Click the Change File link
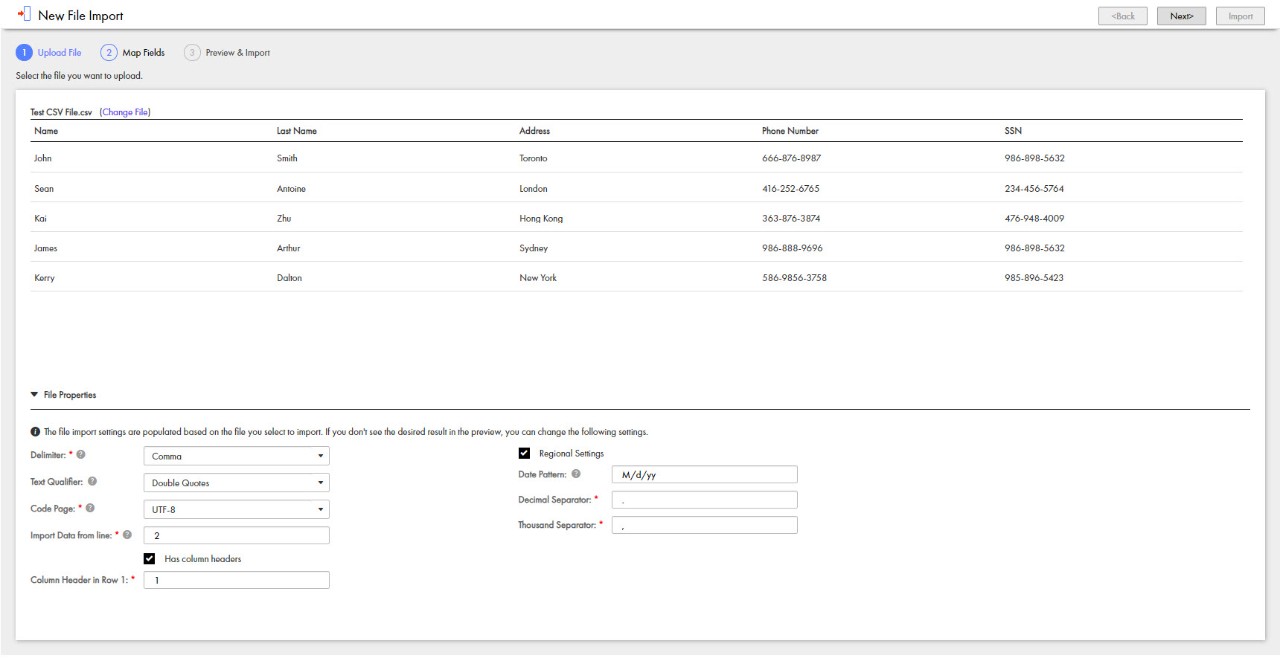Viewport: 1280px width, 658px height. pos(125,112)
